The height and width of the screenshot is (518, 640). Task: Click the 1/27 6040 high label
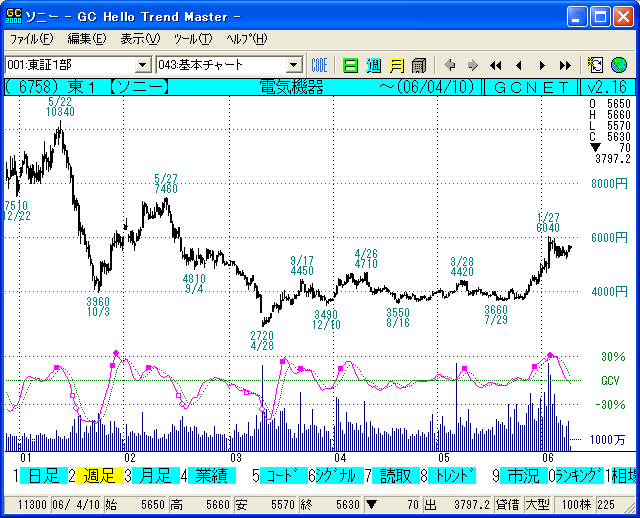pyautogui.click(x=548, y=223)
